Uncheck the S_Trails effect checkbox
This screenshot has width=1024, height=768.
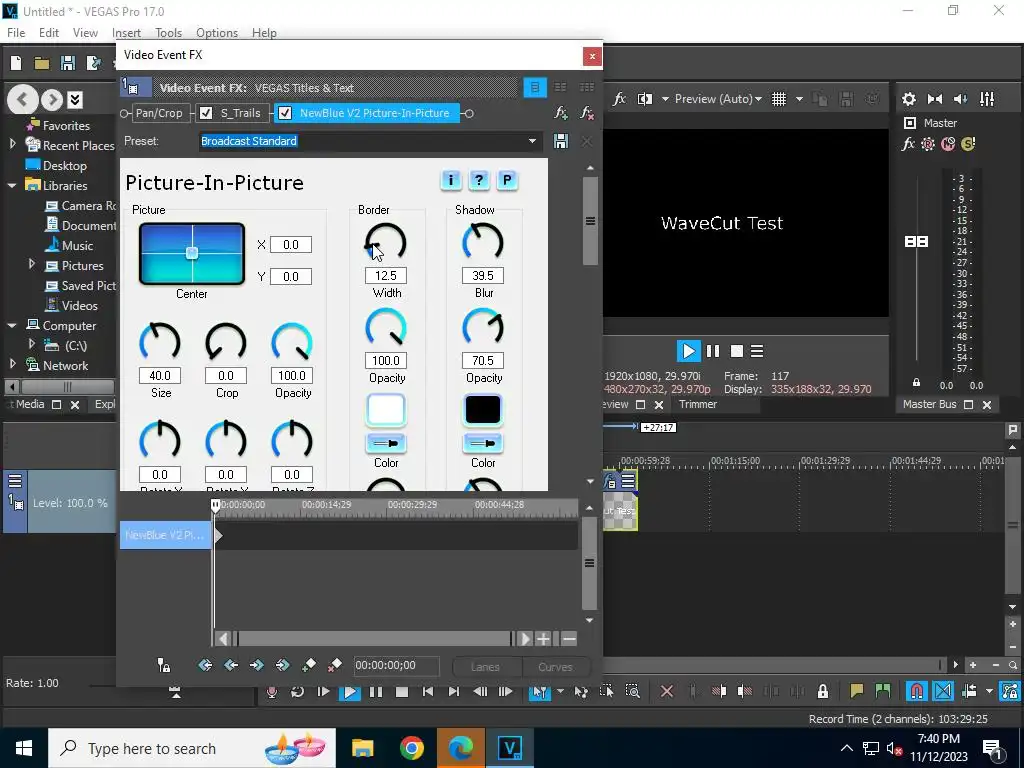(x=206, y=113)
